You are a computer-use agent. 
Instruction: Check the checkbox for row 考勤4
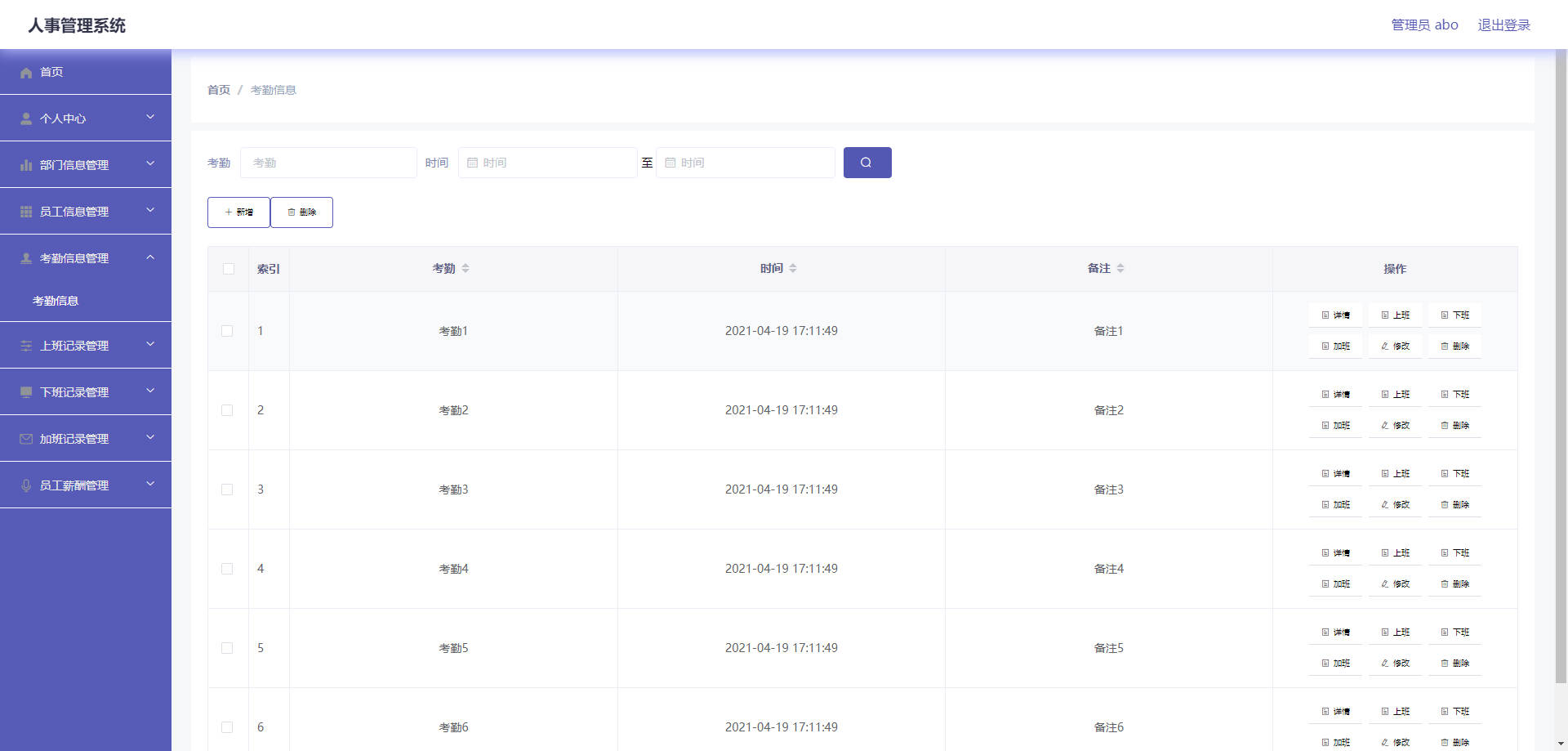click(227, 569)
